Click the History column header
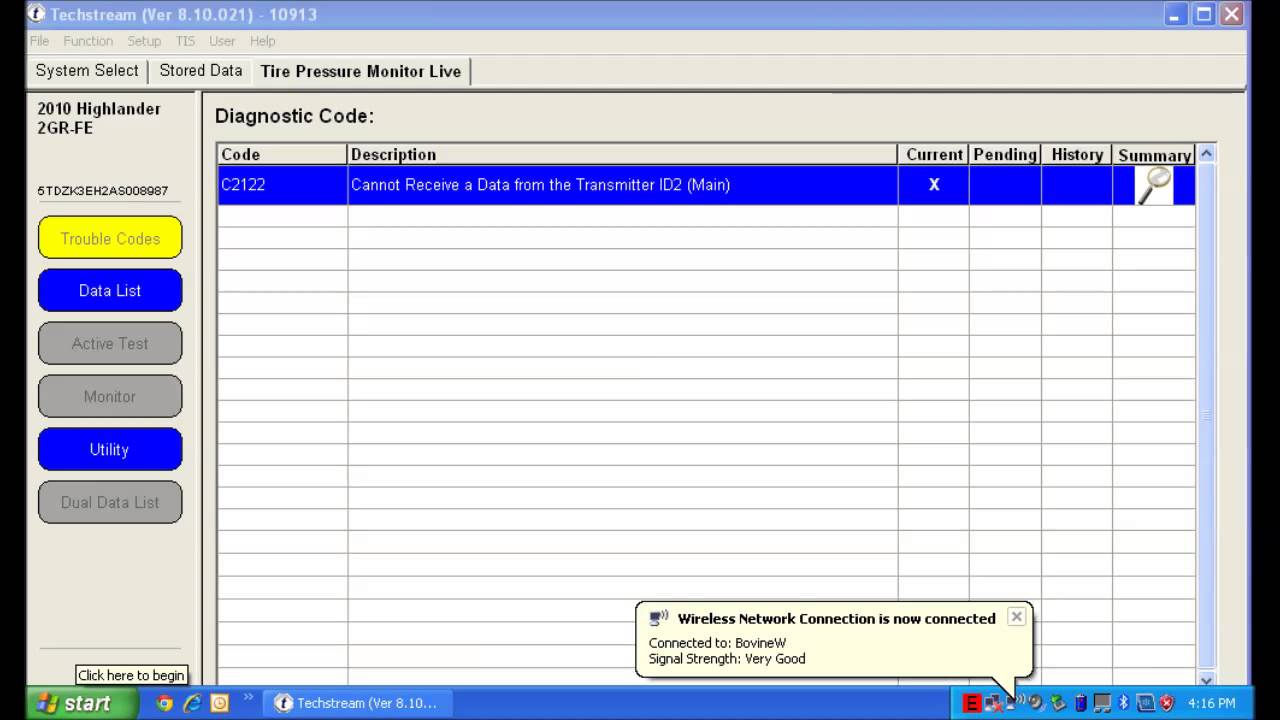Image resolution: width=1280 pixels, height=720 pixels. 1077,154
